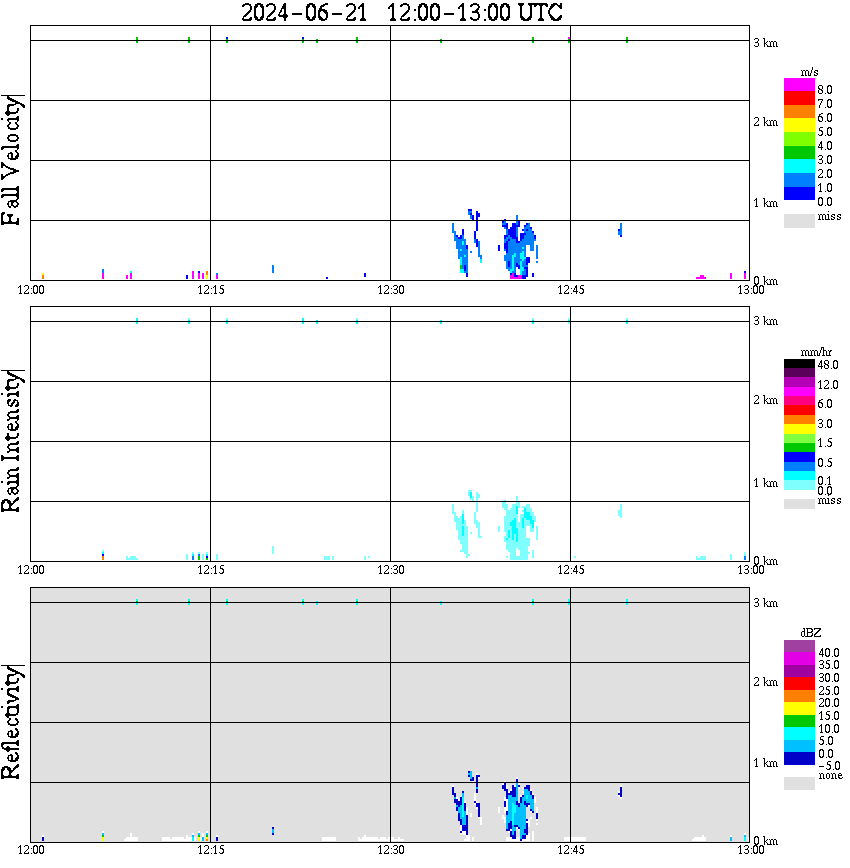This screenshot has width=850, height=868.
Task: Click the '1.5' value in the Rain Intensity legend
Action: pos(825,442)
